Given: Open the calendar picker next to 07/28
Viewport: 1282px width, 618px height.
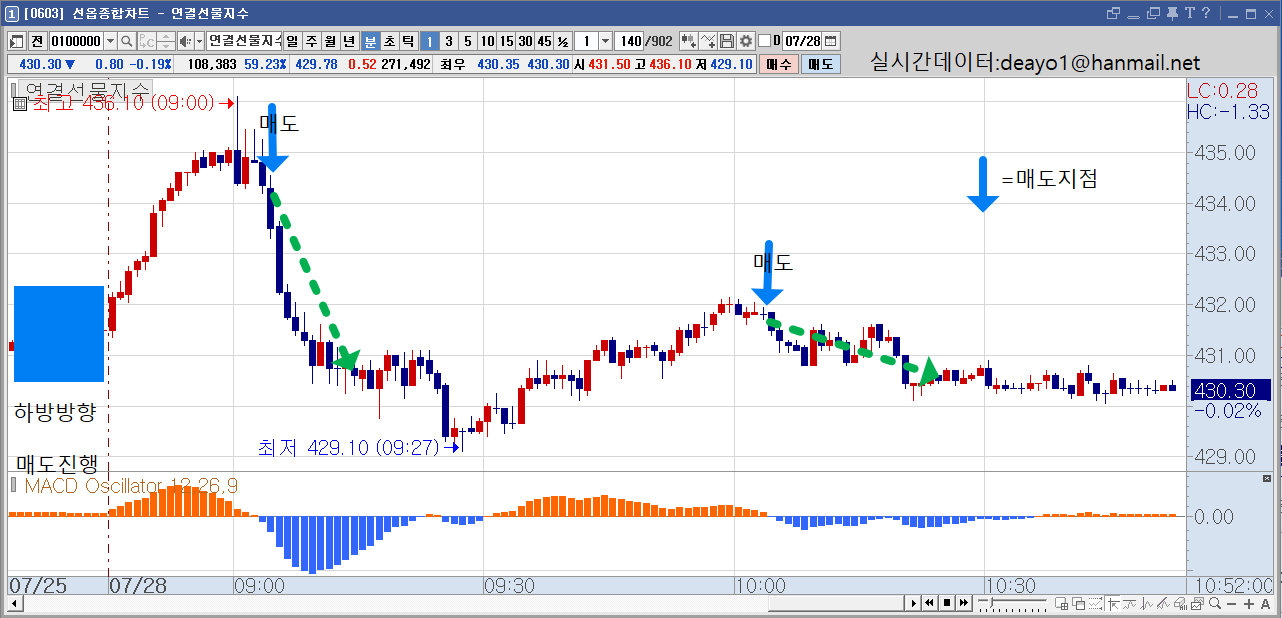Looking at the screenshot, I should (830, 41).
